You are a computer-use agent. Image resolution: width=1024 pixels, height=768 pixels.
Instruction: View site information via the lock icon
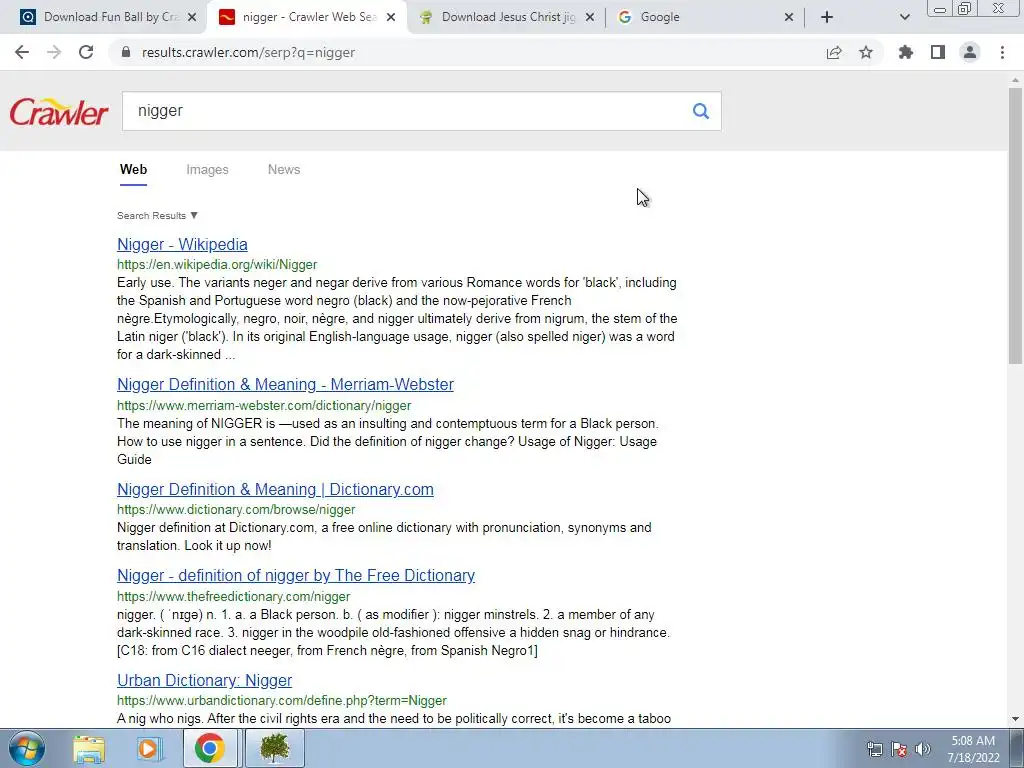pos(126,52)
